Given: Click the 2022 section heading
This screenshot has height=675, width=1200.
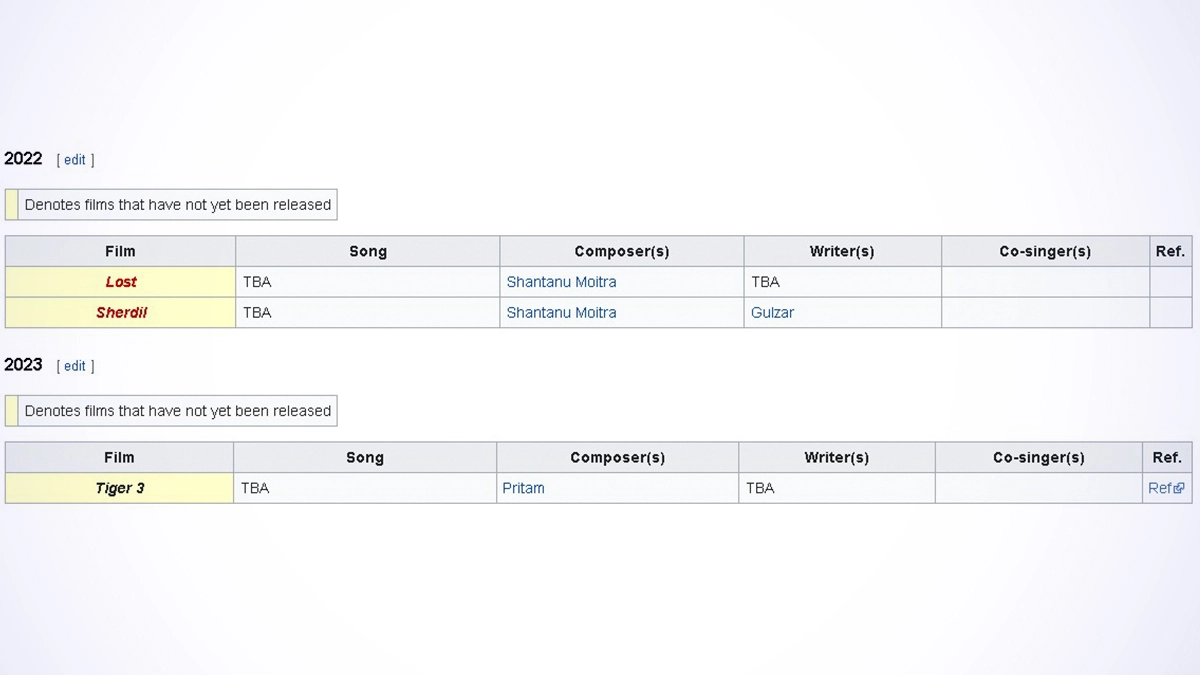Looking at the screenshot, I should [x=23, y=159].
